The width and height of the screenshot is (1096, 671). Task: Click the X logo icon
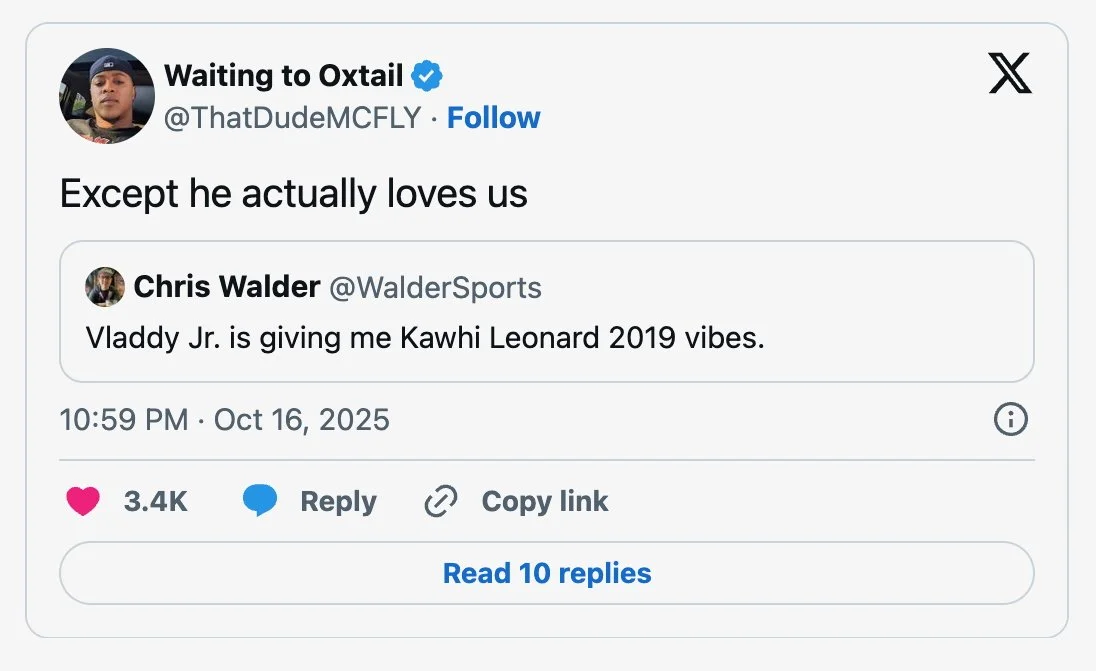pos(1009,74)
